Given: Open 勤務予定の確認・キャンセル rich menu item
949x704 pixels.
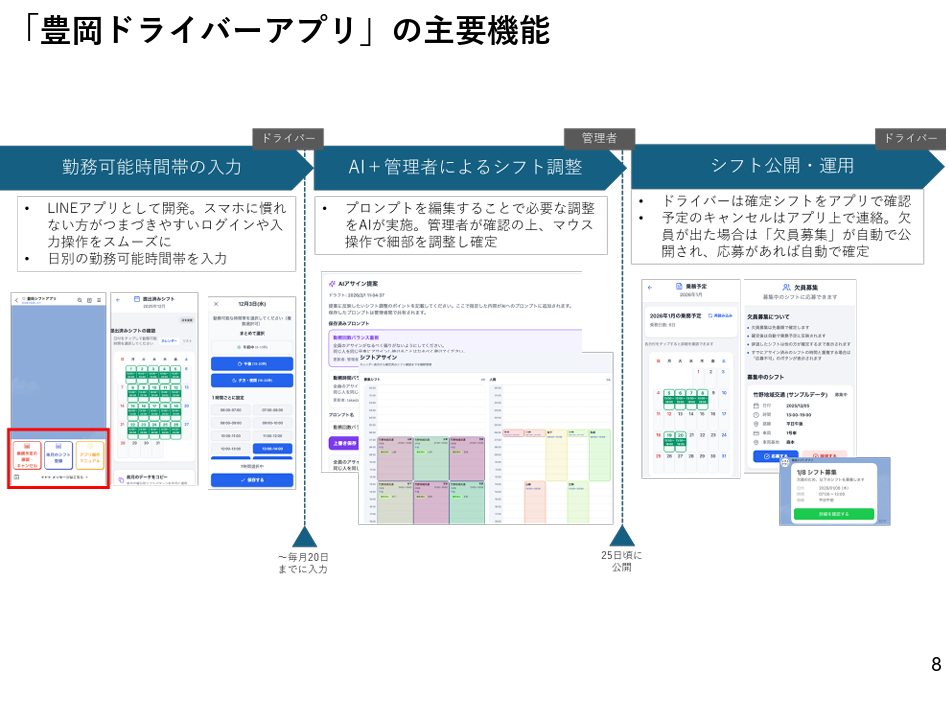Looking at the screenshot, I should [27, 456].
